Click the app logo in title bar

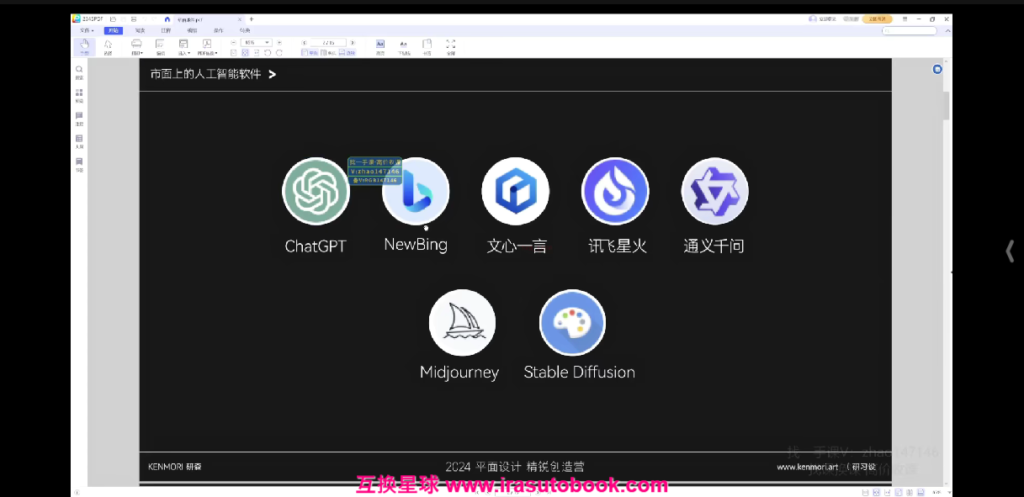(x=76, y=19)
